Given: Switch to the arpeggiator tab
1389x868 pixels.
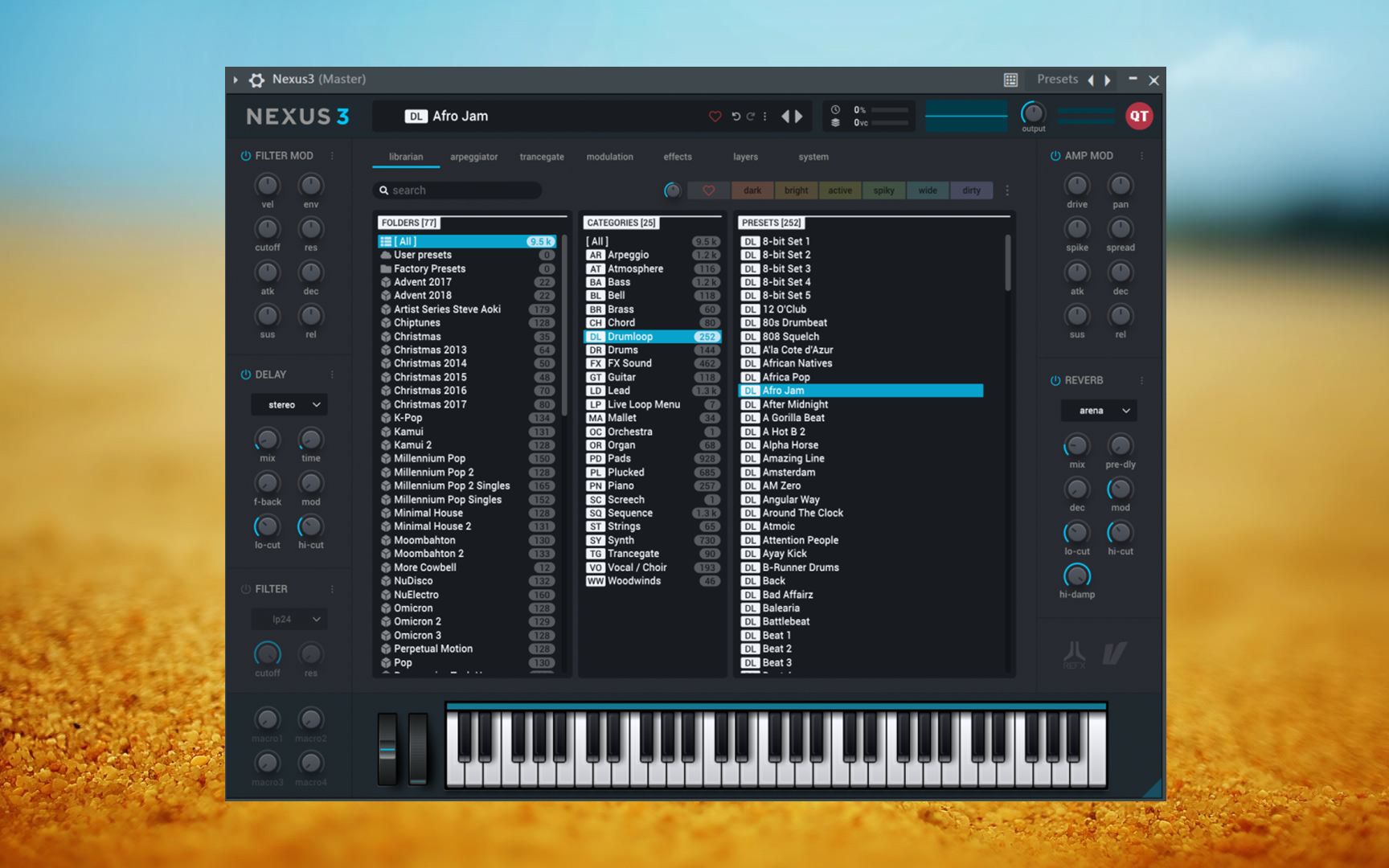Looking at the screenshot, I should click(x=473, y=157).
